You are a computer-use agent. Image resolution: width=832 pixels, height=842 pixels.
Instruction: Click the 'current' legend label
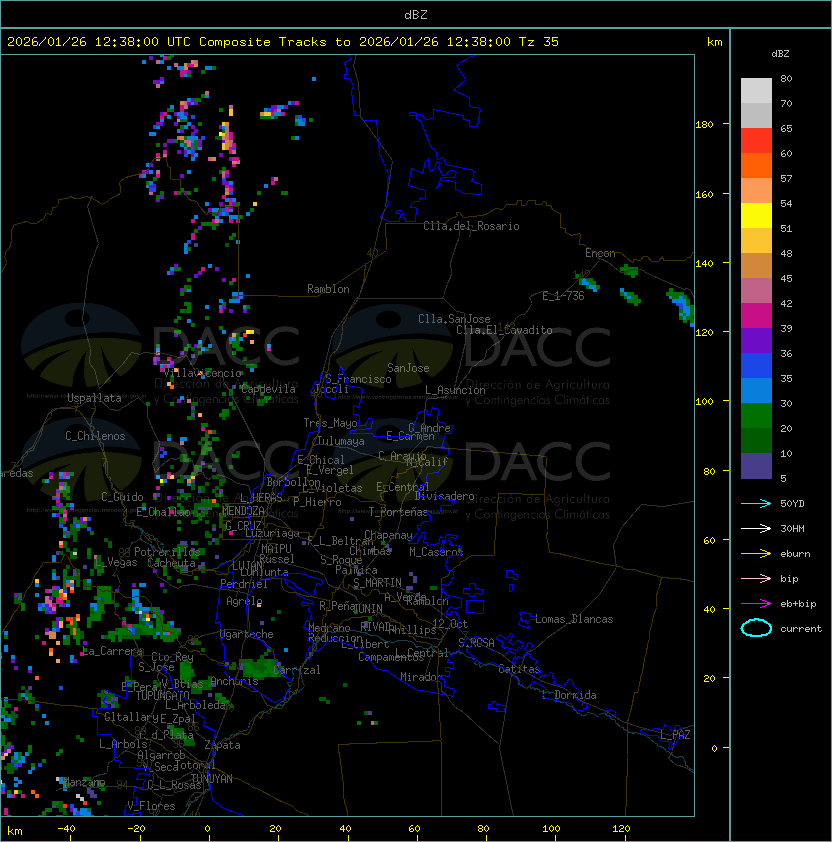pyautogui.click(x=801, y=629)
